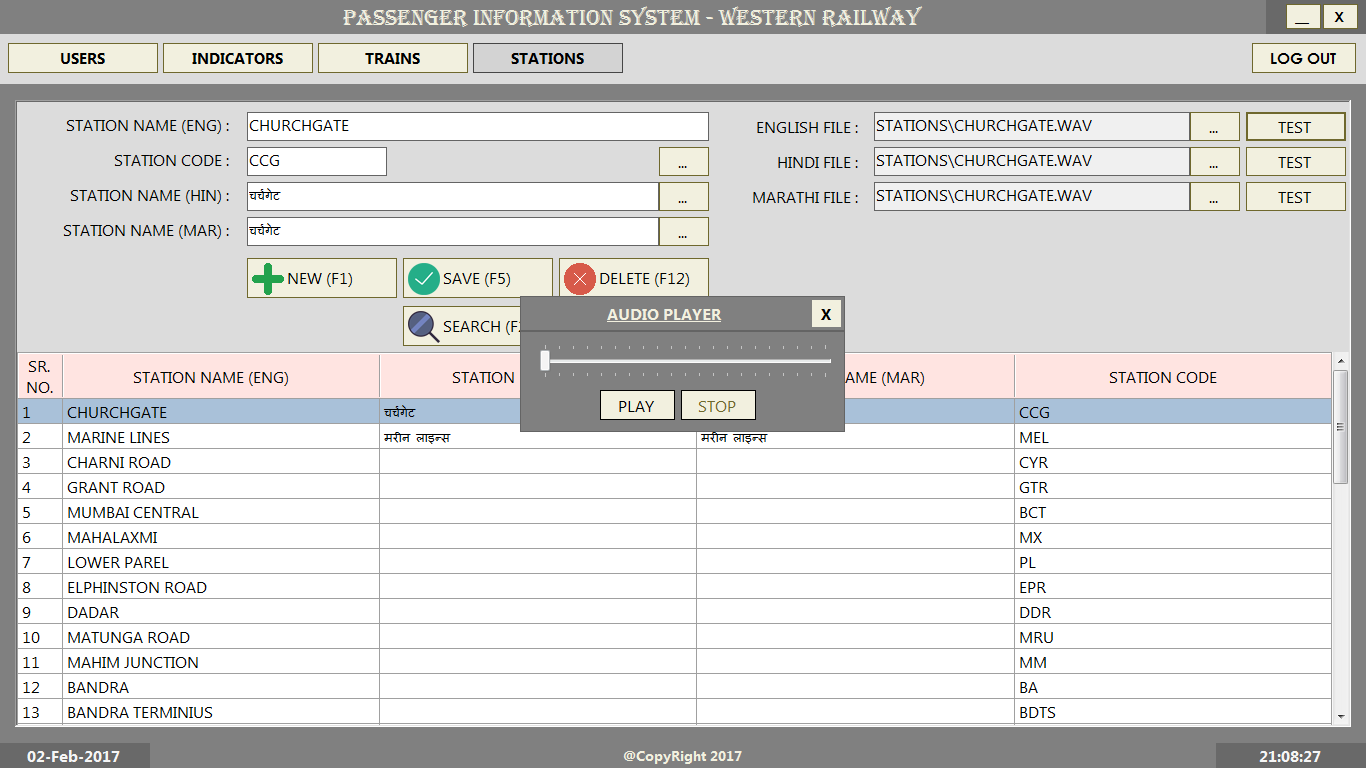This screenshot has width=1366, height=768.
Task: Select the ELPHINSTON ROAD row
Action: 675,587
